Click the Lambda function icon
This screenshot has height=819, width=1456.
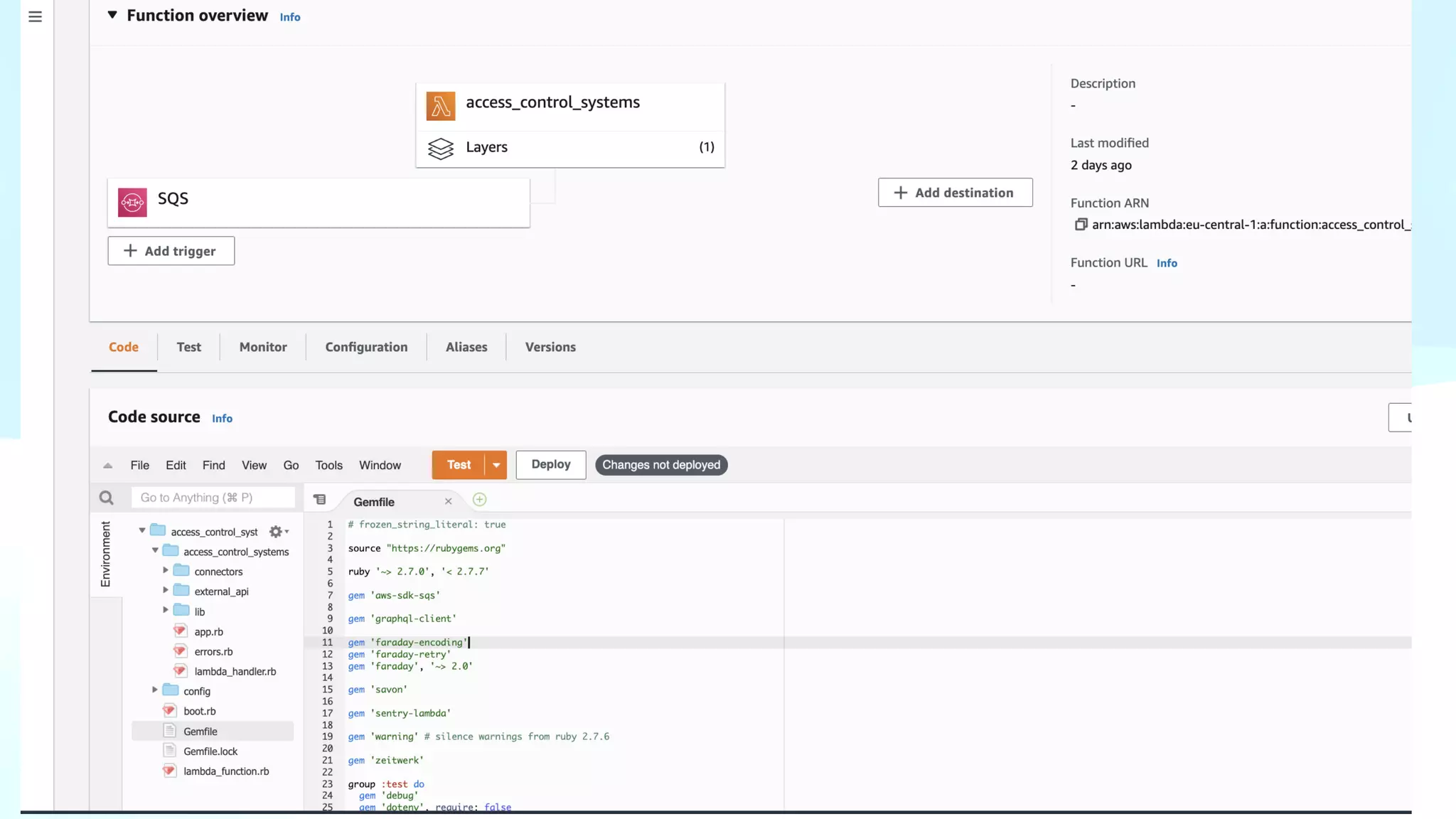441,106
